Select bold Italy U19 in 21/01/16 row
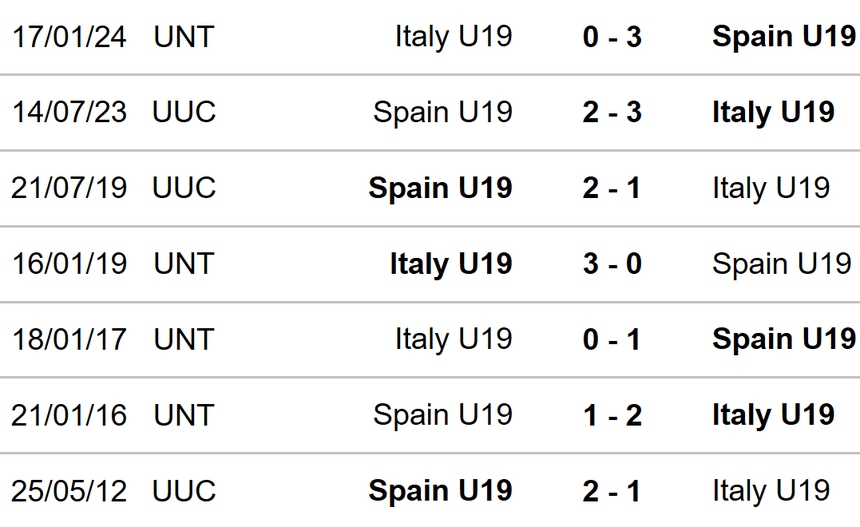Image resolution: width=860 pixels, height=527 pixels. pos(773,414)
